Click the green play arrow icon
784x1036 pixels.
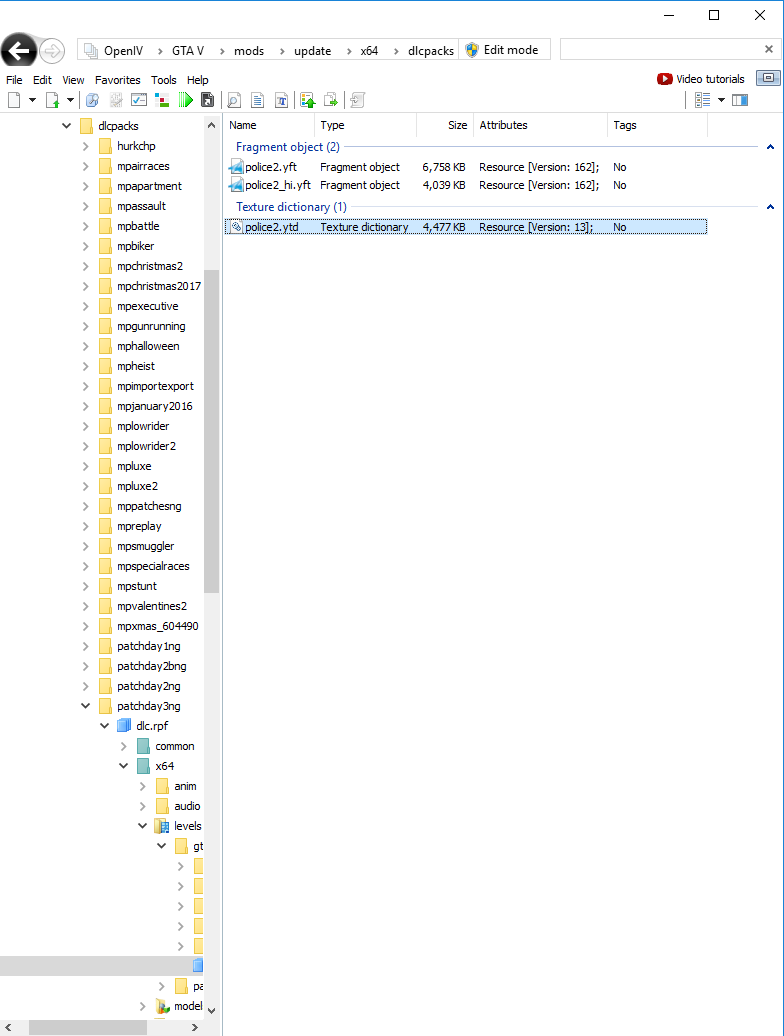(x=186, y=100)
